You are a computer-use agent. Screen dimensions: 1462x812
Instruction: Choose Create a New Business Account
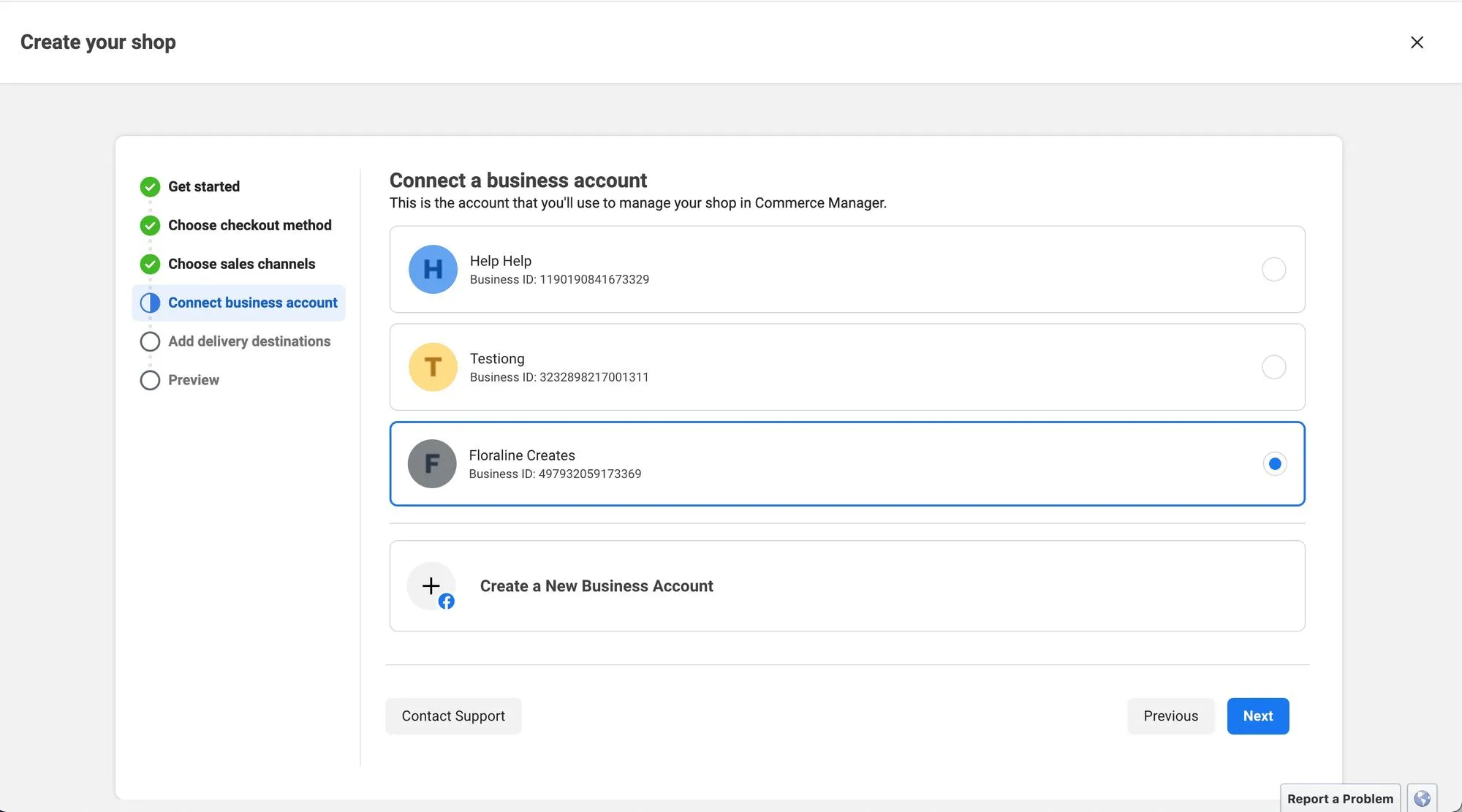pos(596,586)
